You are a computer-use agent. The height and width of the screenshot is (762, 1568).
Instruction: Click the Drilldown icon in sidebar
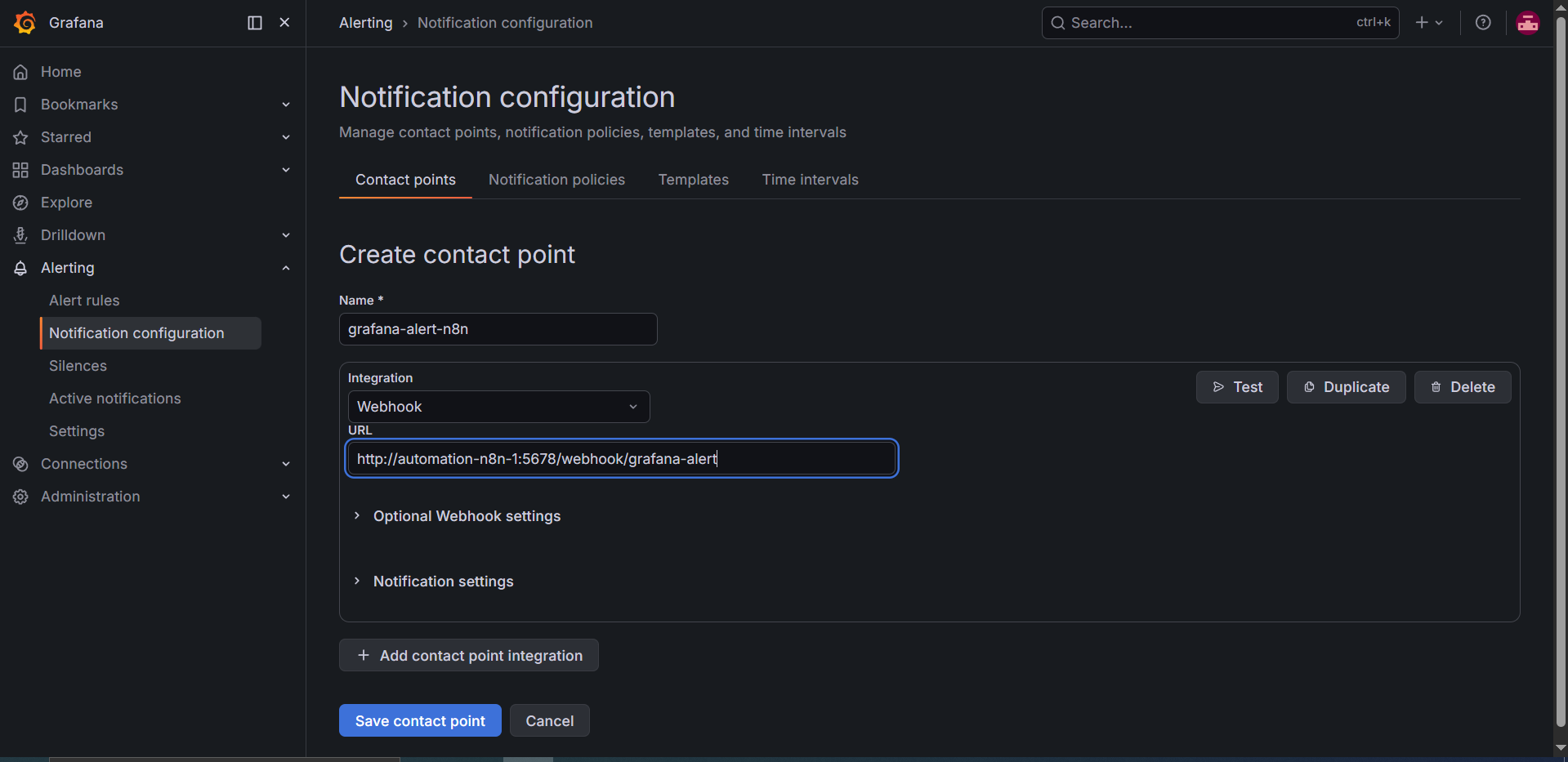tap(20, 235)
